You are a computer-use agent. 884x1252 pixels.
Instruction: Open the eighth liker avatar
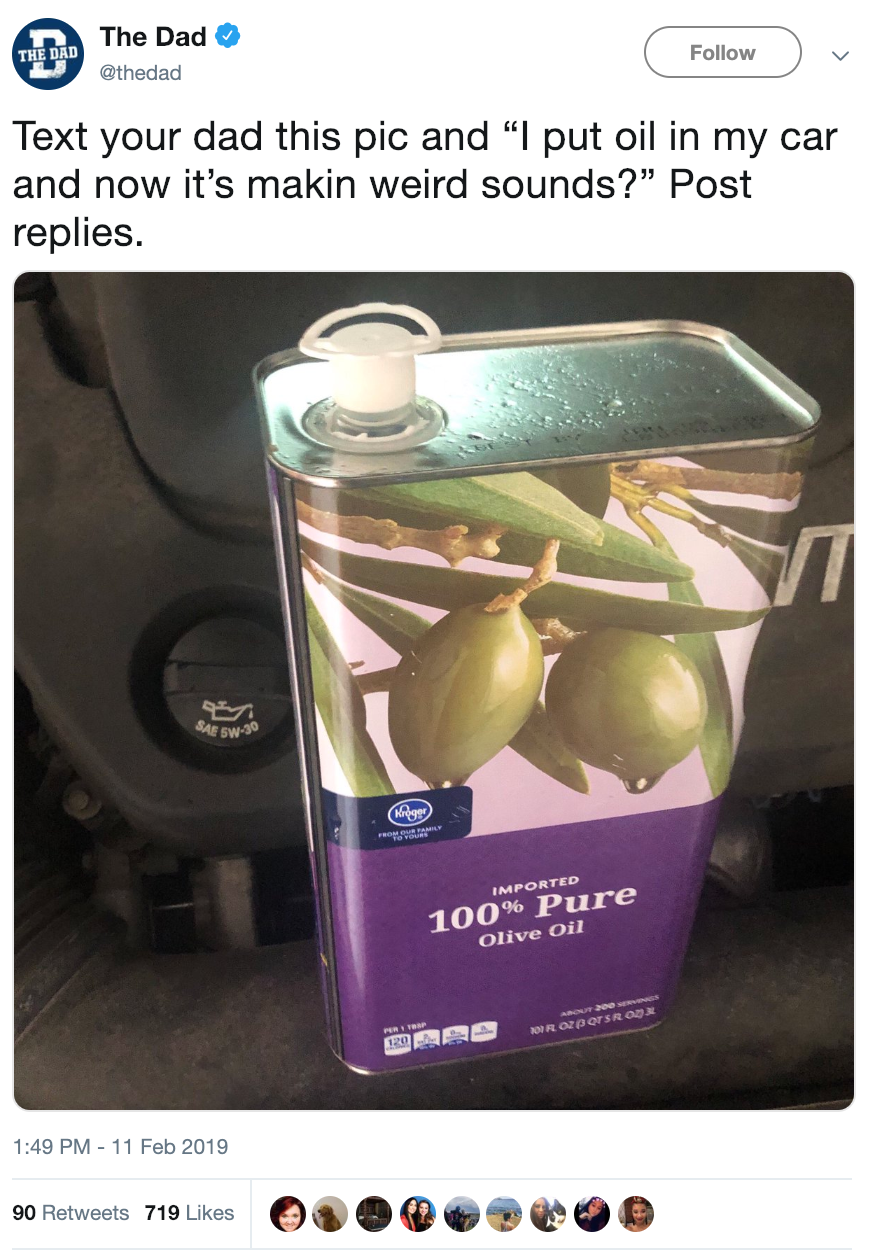point(591,1213)
